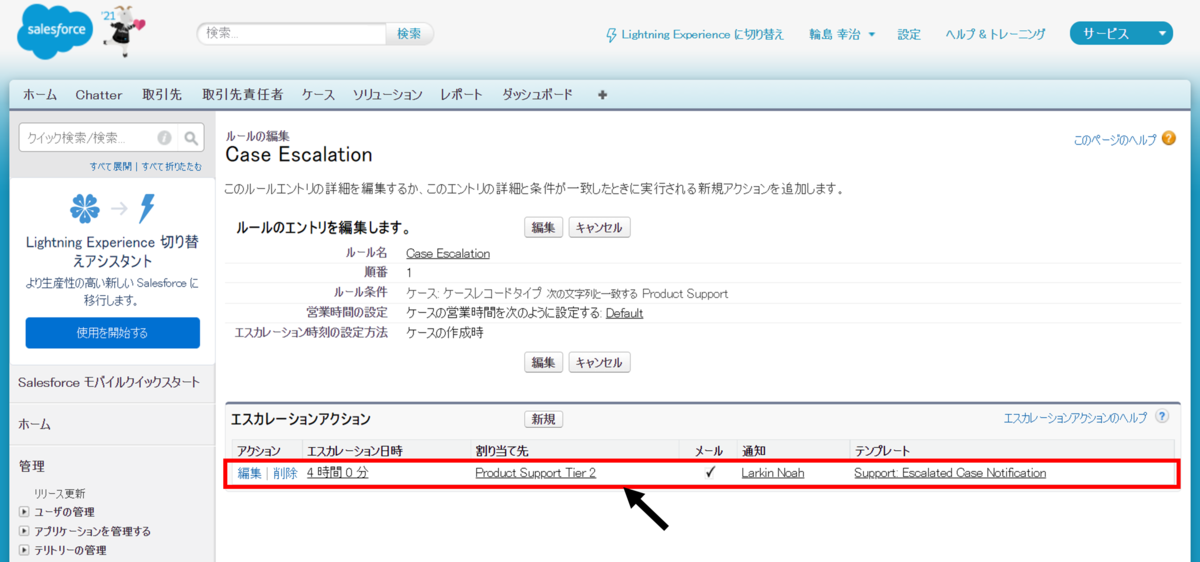The width and height of the screenshot is (1200, 562).
Task: Click すべて折りたたむ link
Action: click(171, 166)
